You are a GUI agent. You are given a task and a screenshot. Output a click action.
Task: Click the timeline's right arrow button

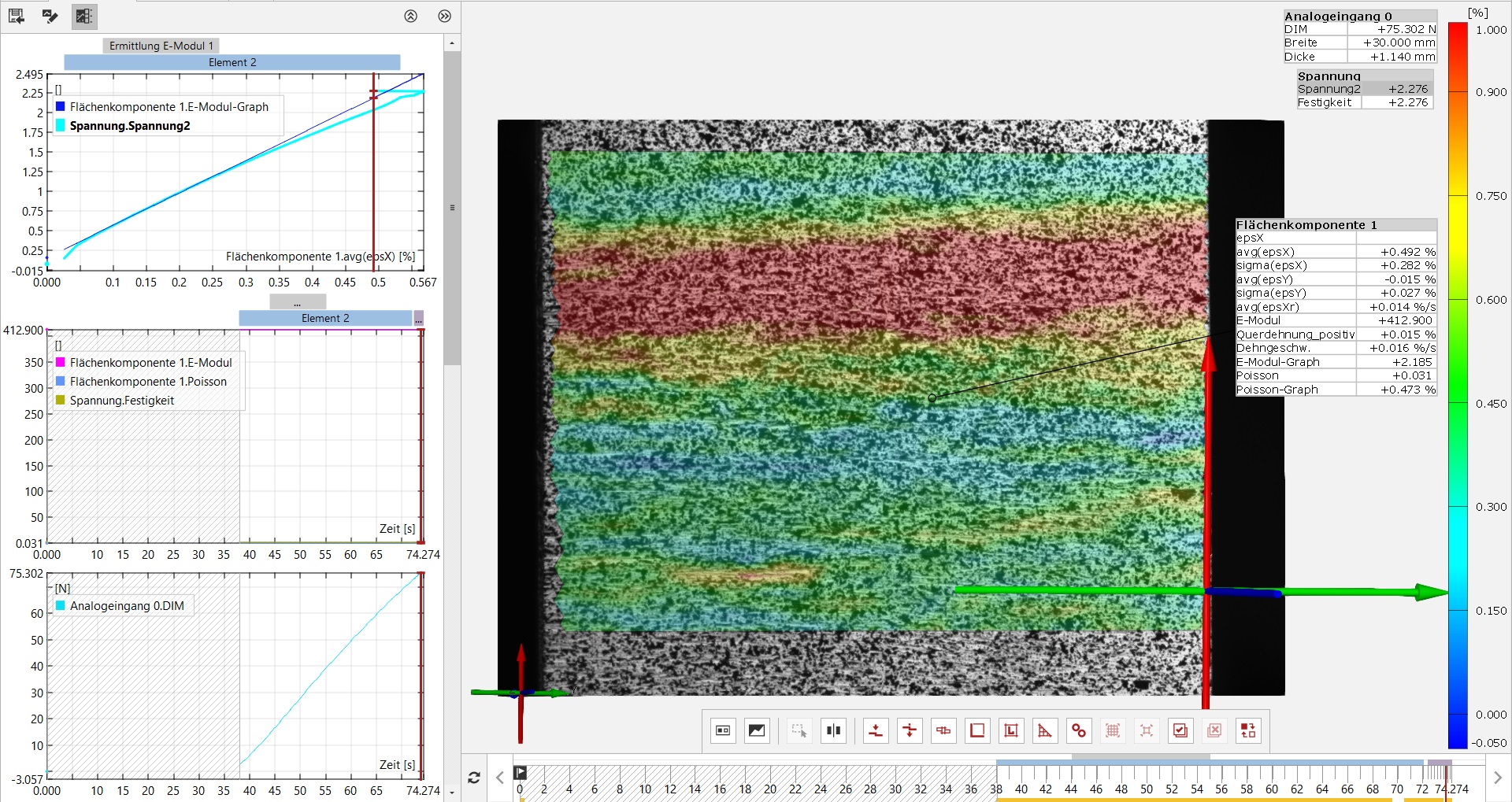pos(1497,778)
